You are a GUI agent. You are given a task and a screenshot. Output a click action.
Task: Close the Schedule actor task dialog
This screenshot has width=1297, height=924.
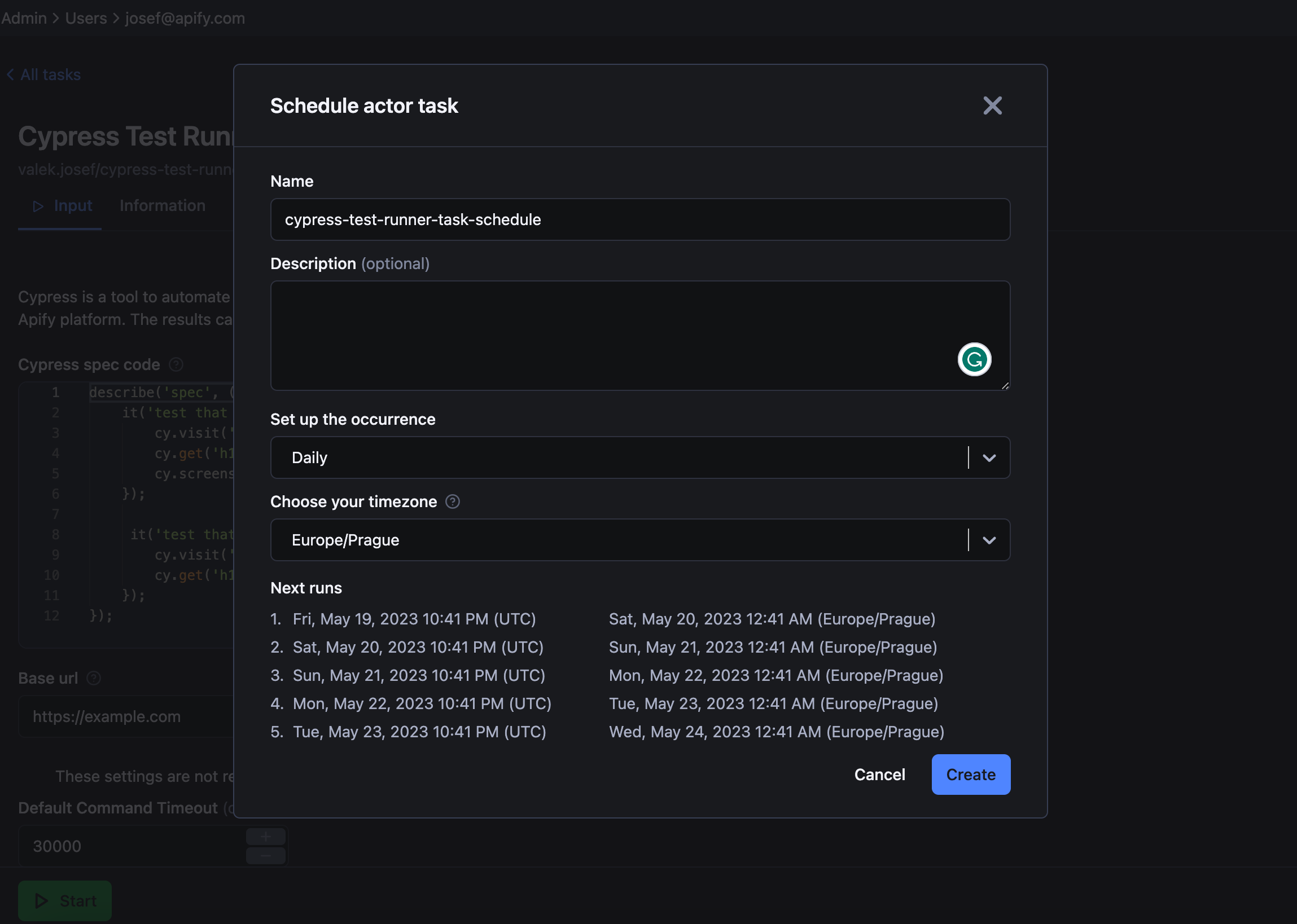point(992,106)
